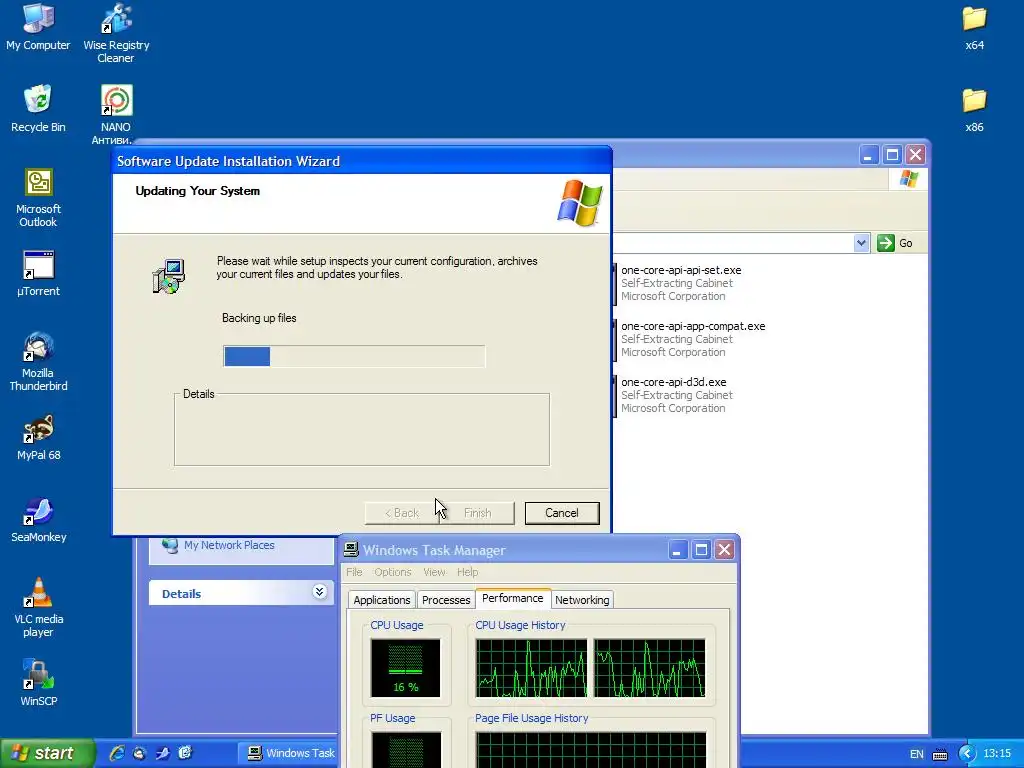Launch MyPal 68 browser icon
This screenshot has width=1024, height=768.
tap(38, 438)
